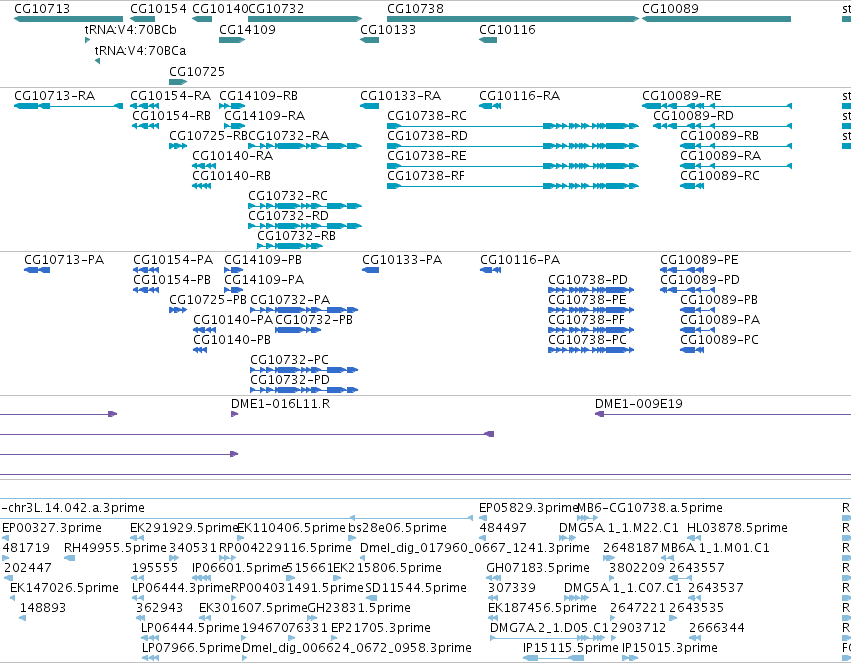
Task: Select transcript CG10116-RA
Action: [519, 95]
